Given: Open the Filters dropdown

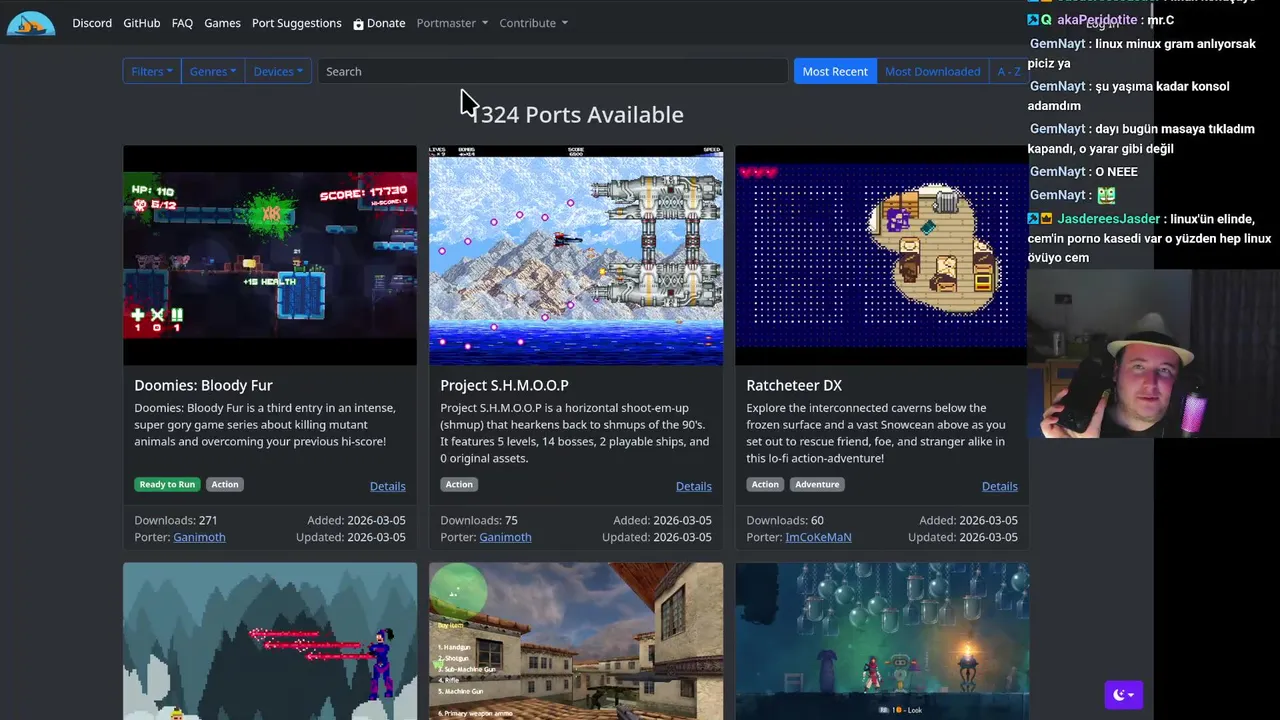Looking at the screenshot, I should point(152,71).
